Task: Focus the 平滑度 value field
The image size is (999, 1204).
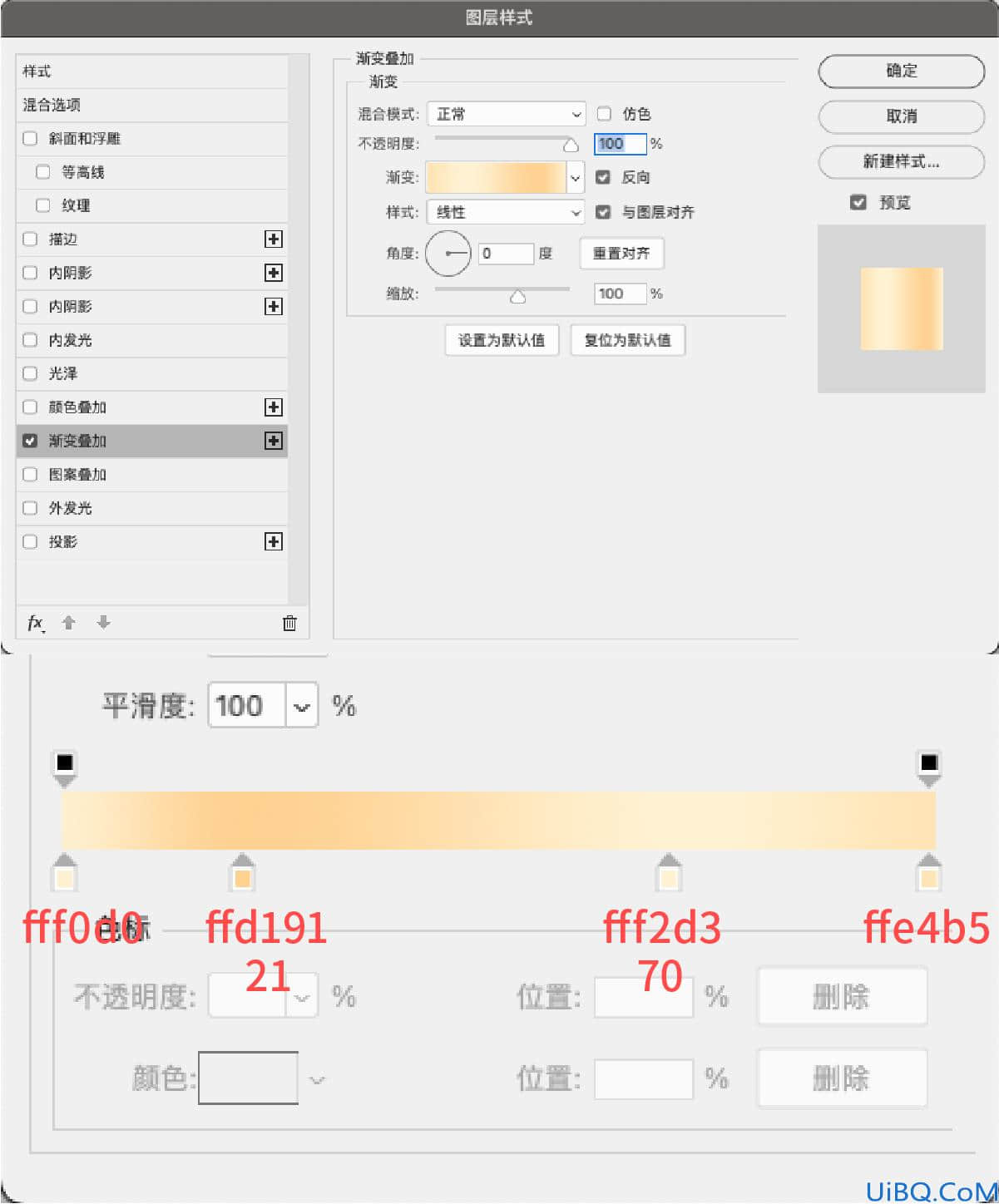Action: click(x=247, y=706)
